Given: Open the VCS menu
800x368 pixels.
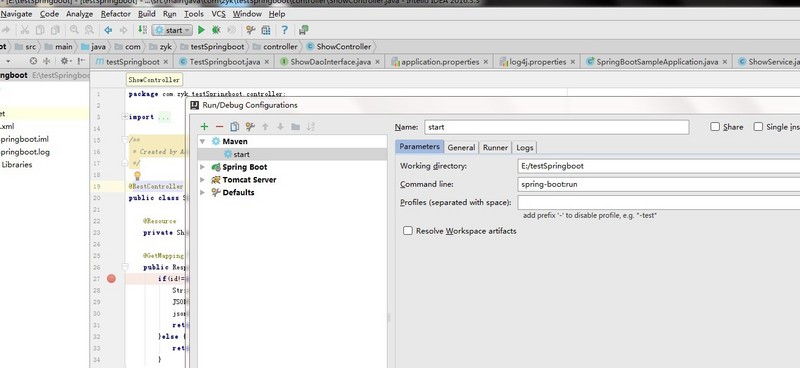Looking at the screenshot, I should [x=218, y=14].
